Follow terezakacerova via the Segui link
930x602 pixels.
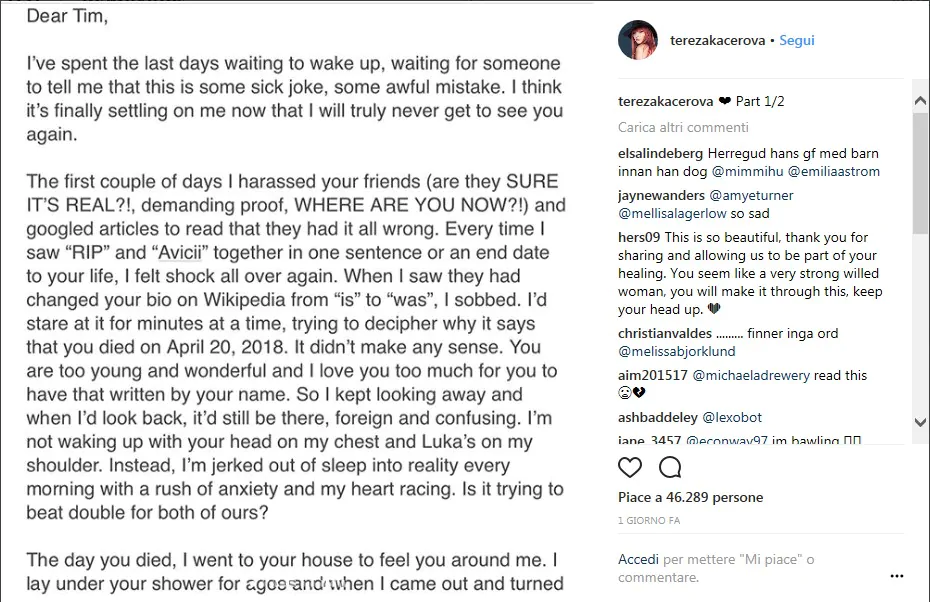tap(797, 40)
